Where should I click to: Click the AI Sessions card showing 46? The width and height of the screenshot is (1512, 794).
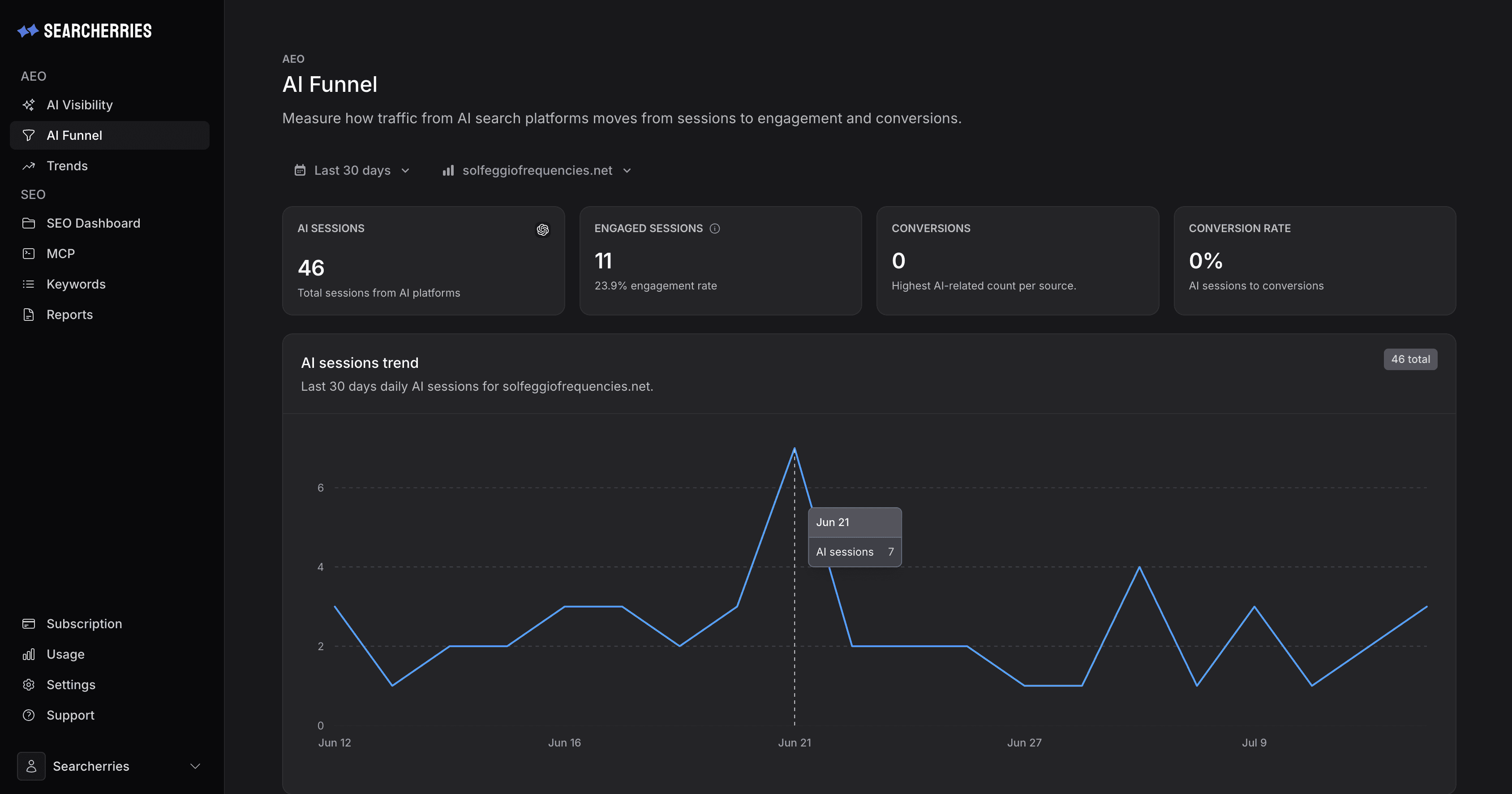pyautogui.click(x=423, y=261)
